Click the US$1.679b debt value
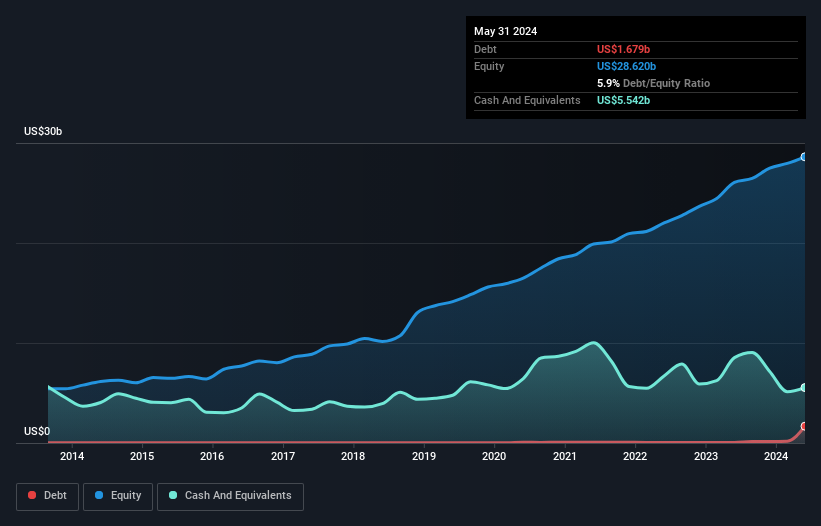This screenshot has height=526, width=821. click(623, 49)
